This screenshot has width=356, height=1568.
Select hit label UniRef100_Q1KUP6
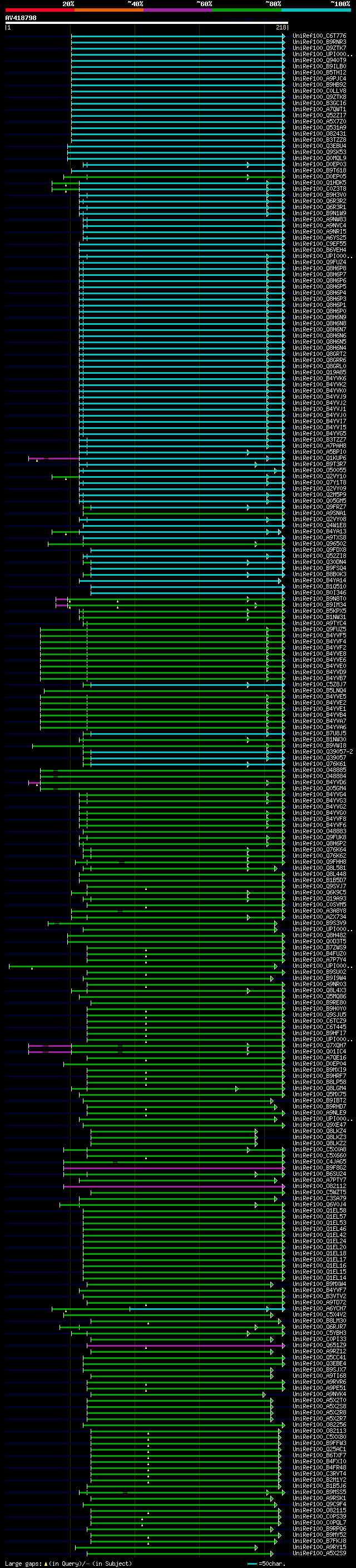click(319, 458)
